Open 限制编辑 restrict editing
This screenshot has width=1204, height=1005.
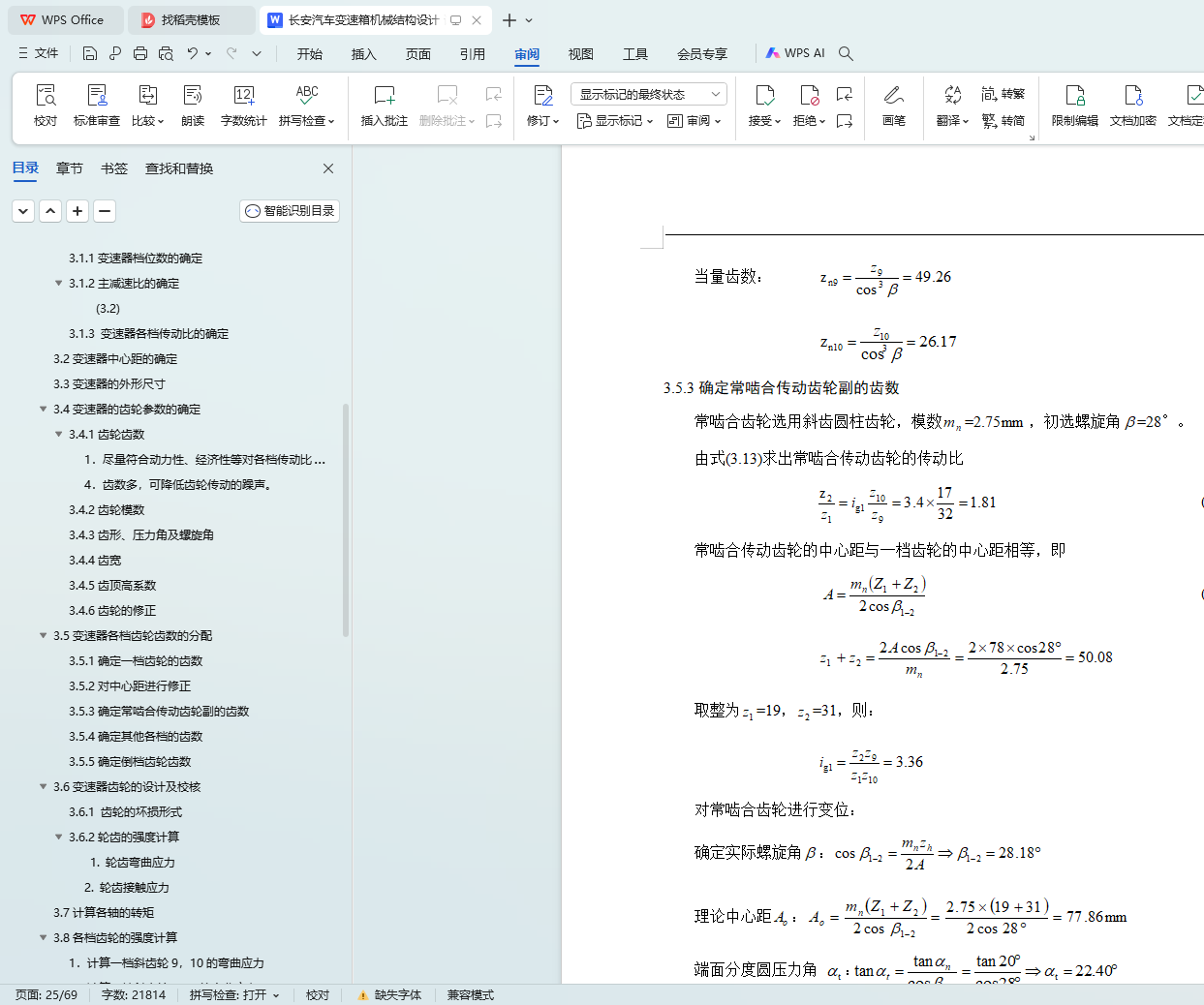pyautogui.click(x=1075, y=106)
